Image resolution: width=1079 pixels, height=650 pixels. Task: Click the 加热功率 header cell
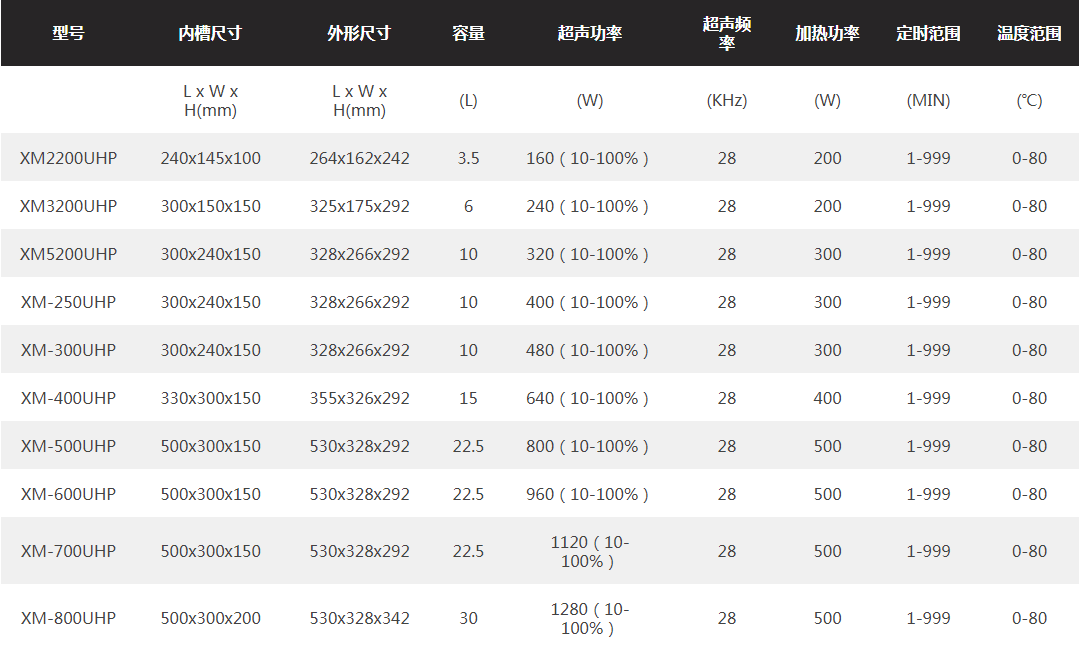tap(827, 33)
